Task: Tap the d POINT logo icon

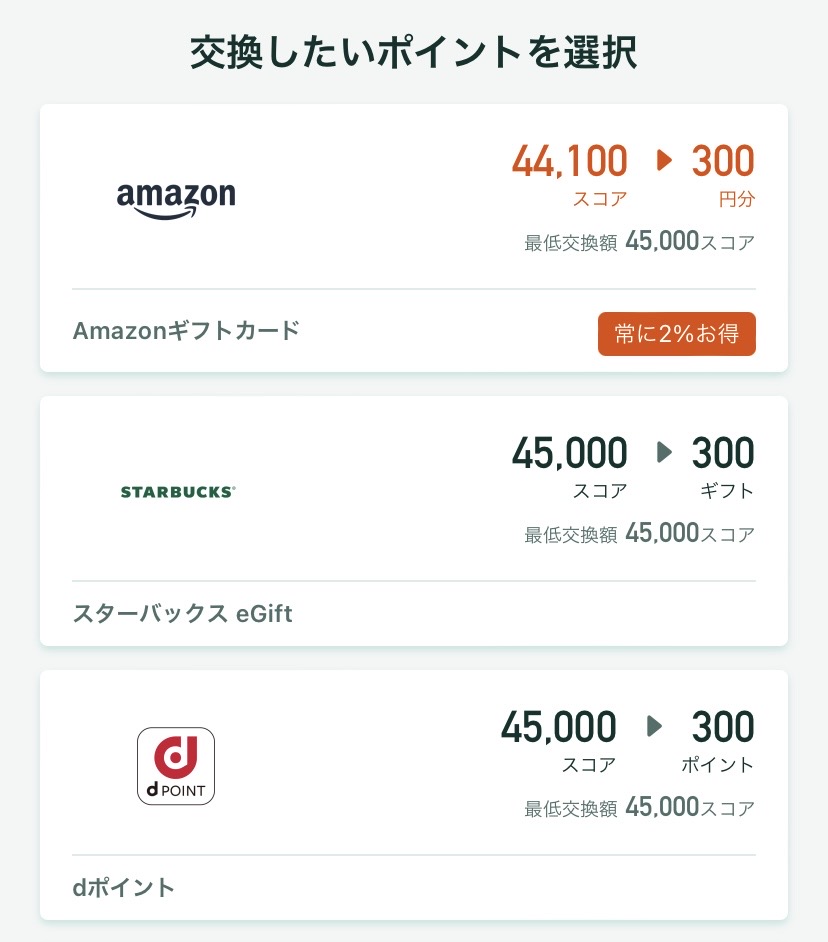Action: [x=176, y=766]
